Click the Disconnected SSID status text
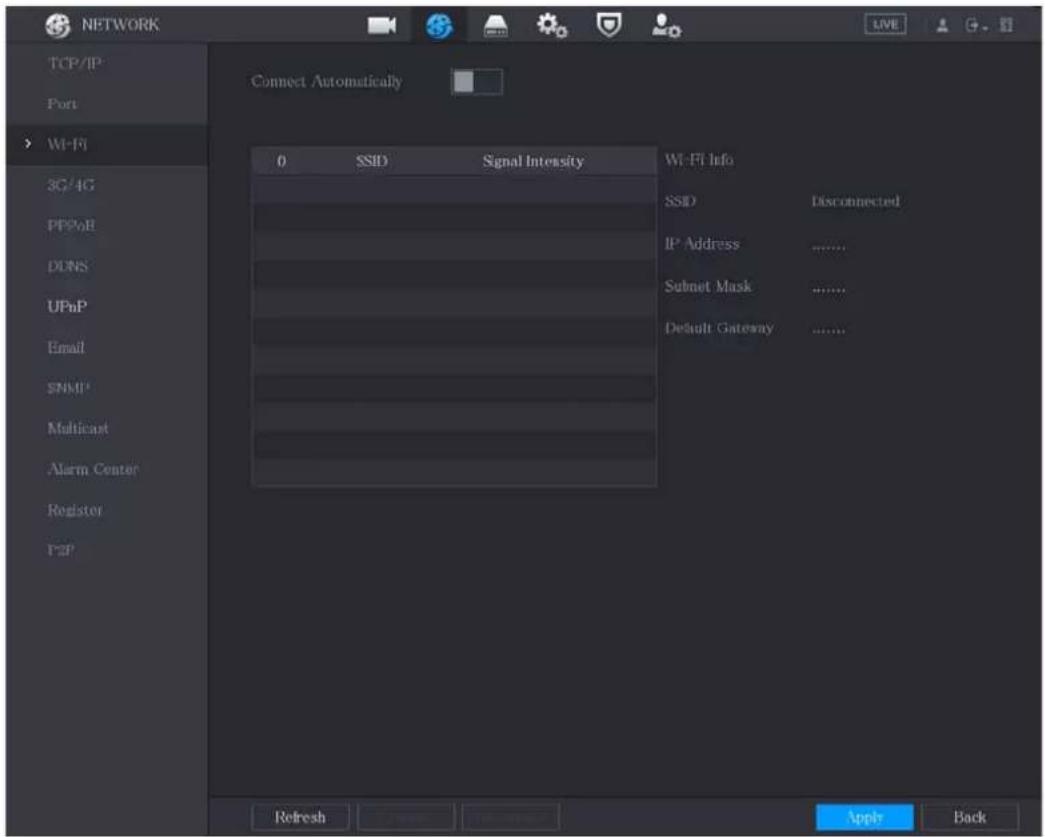This screenshot has height=837, width=1045. (855, 201)
